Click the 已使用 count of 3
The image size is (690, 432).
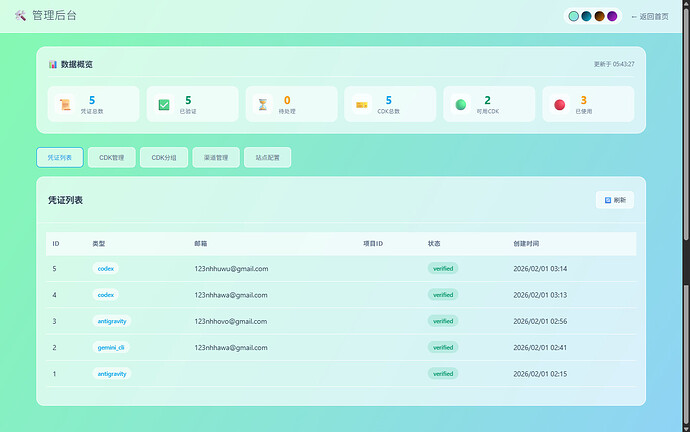coord(584,100)
